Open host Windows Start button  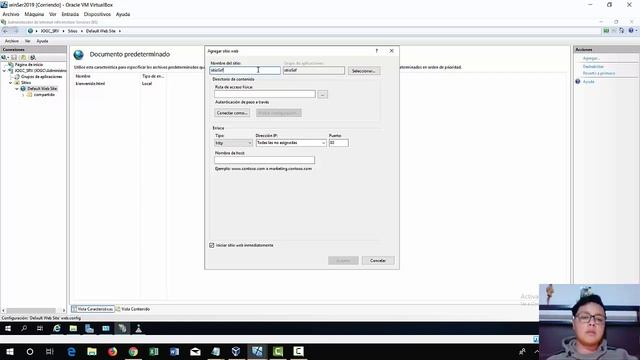pyautogui.click(x=10, y=351)
